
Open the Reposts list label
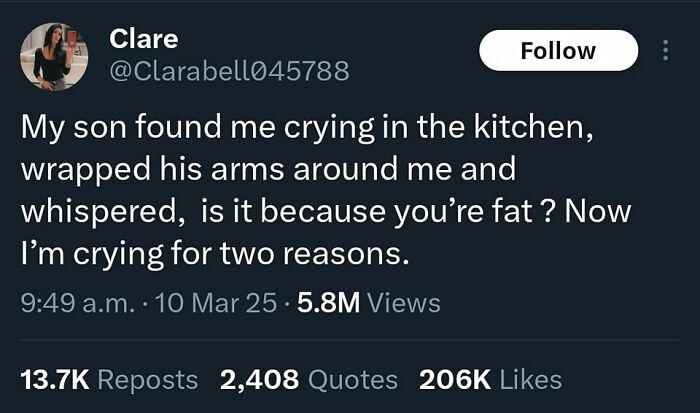point(149,379)
